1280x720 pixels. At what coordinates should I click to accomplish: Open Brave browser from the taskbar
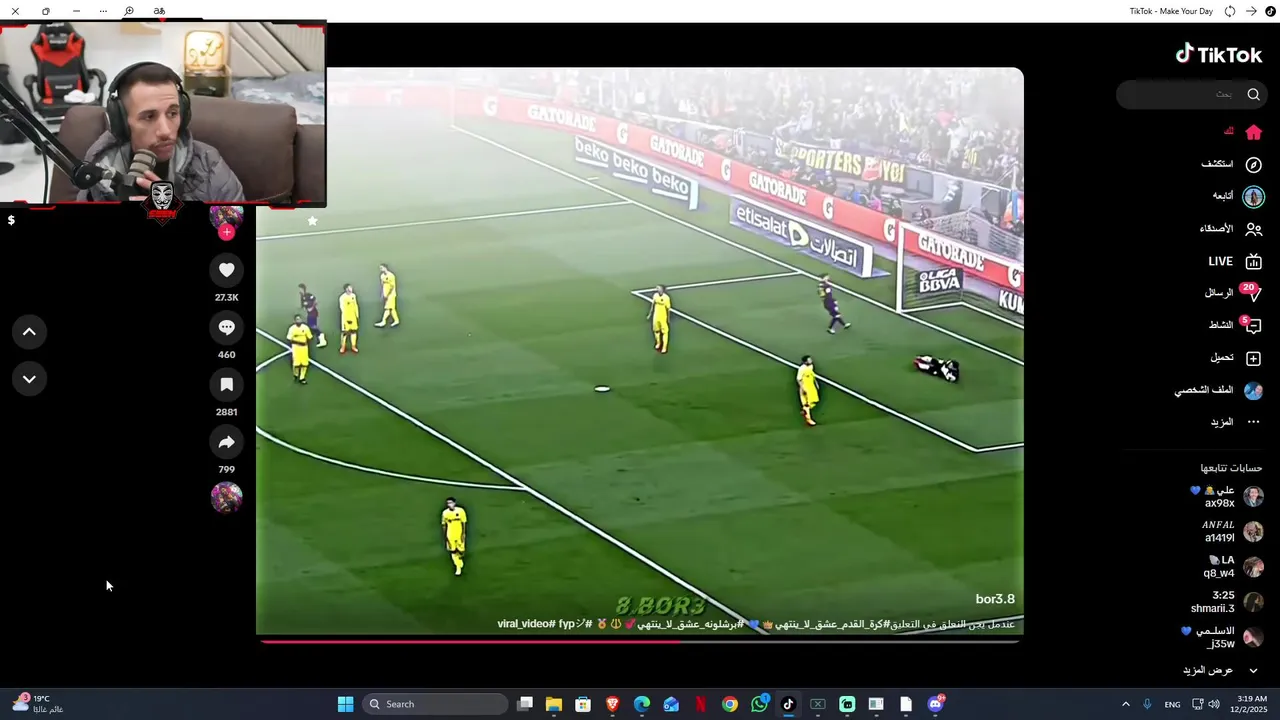coord(612,704)
